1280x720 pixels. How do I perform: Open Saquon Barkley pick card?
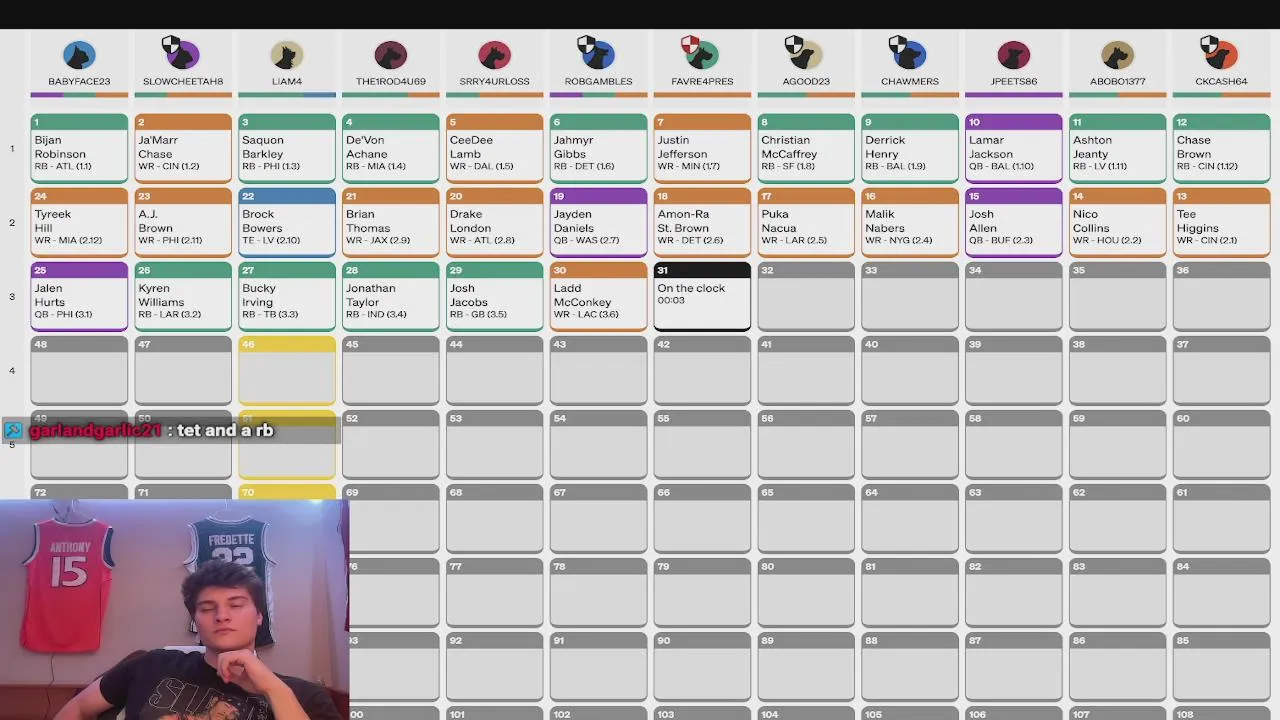click(287, 148)
